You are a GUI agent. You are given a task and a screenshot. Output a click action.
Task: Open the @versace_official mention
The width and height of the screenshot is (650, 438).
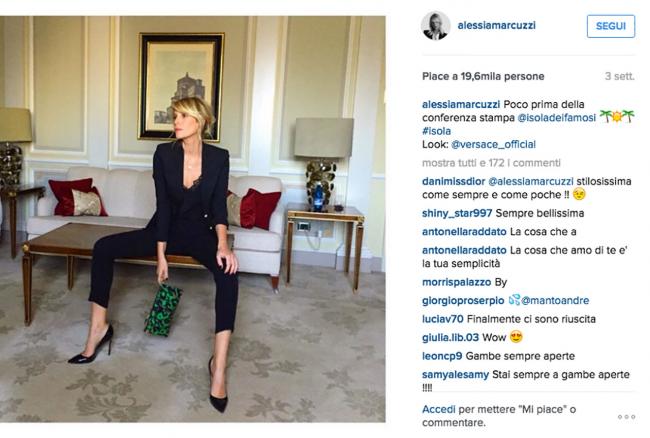[x=493, y=144]
